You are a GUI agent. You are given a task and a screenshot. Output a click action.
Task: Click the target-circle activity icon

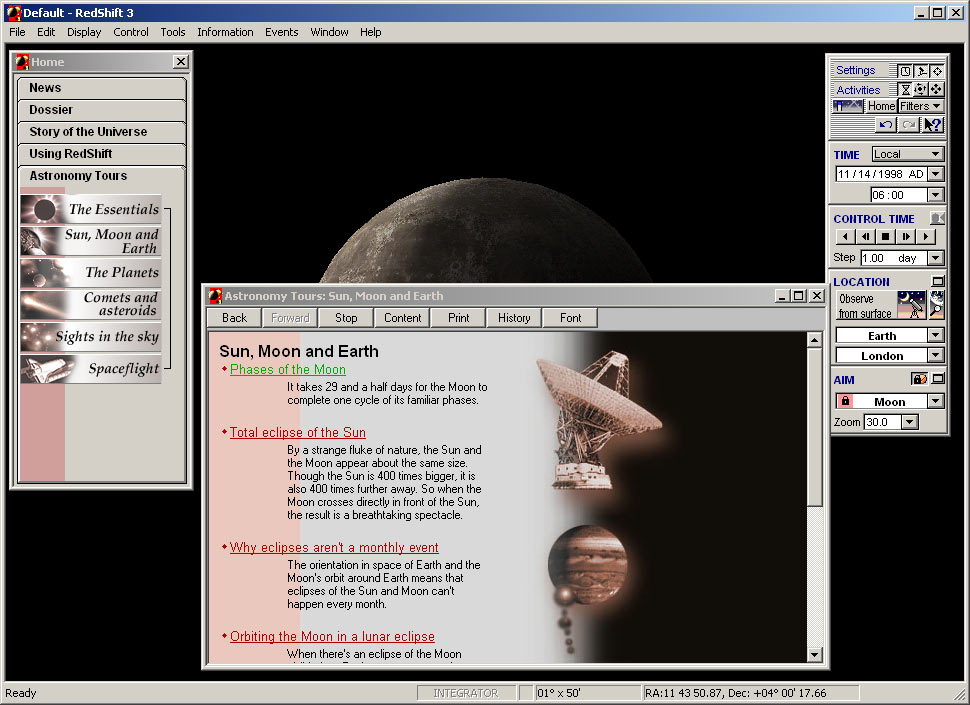[921, 90]
